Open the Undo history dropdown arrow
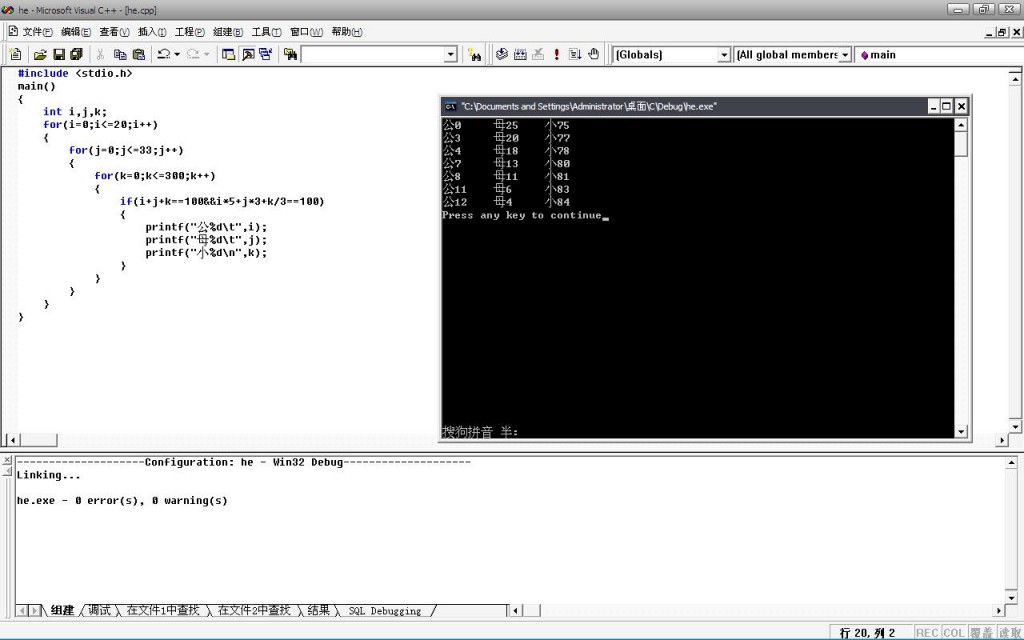1024x640 pixels. (x=177, y=55)
